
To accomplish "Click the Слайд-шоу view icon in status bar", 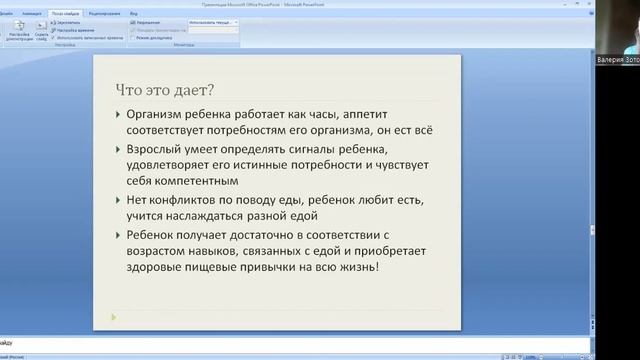I will [x=520, y=357].
